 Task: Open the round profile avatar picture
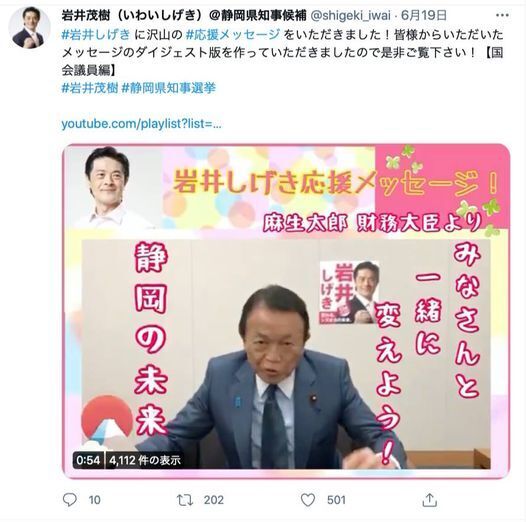coord(29,28)
